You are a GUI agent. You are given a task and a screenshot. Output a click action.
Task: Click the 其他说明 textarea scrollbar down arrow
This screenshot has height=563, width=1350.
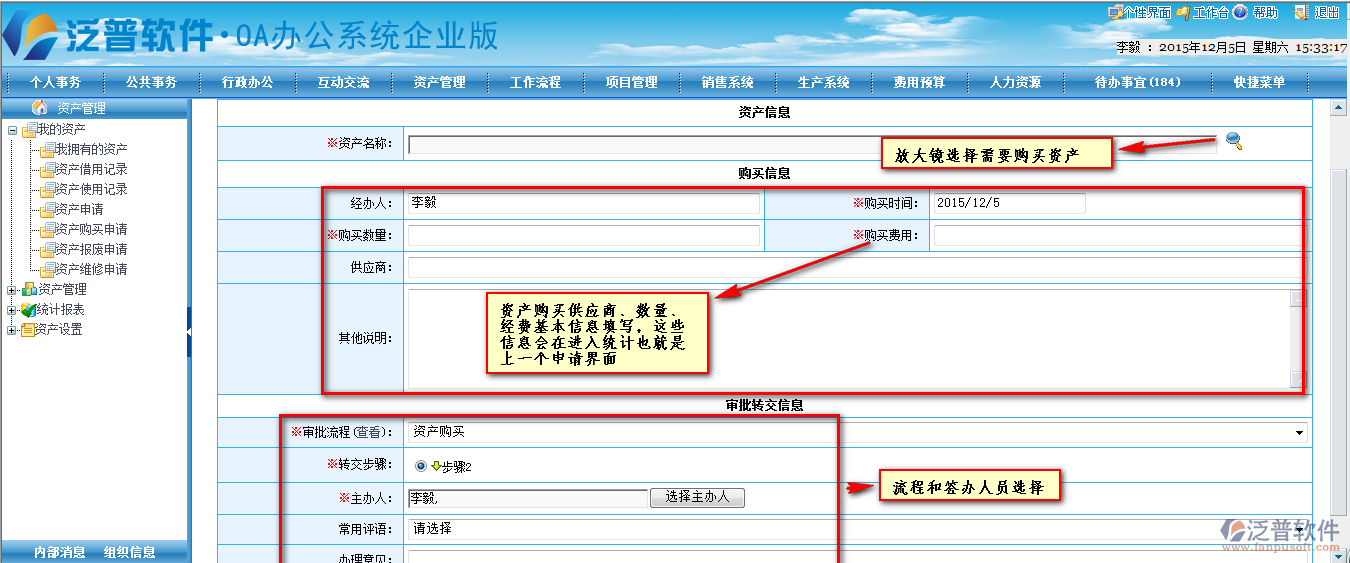pos(1297,380)
